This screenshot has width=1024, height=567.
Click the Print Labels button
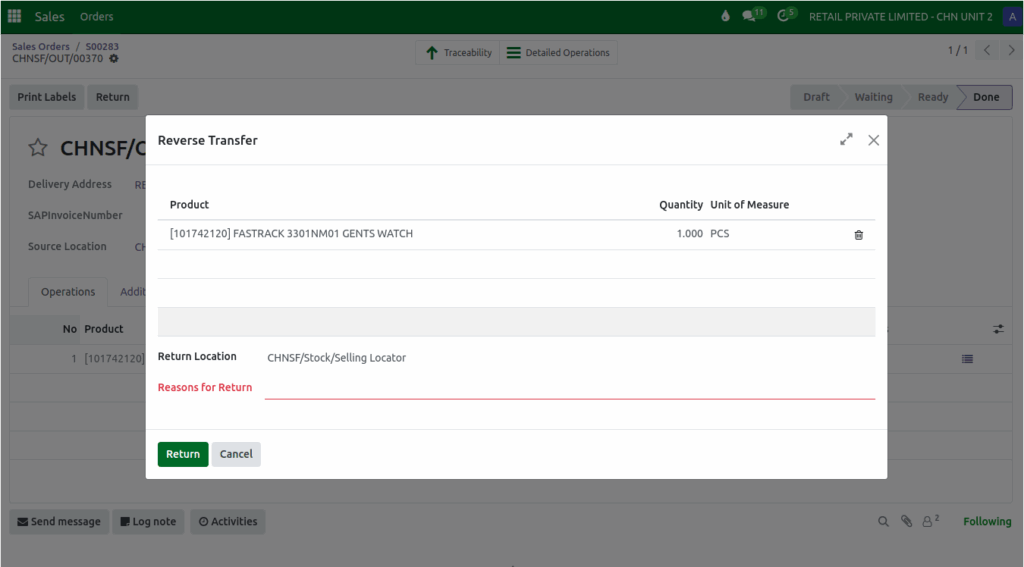(x=46, y=97)
